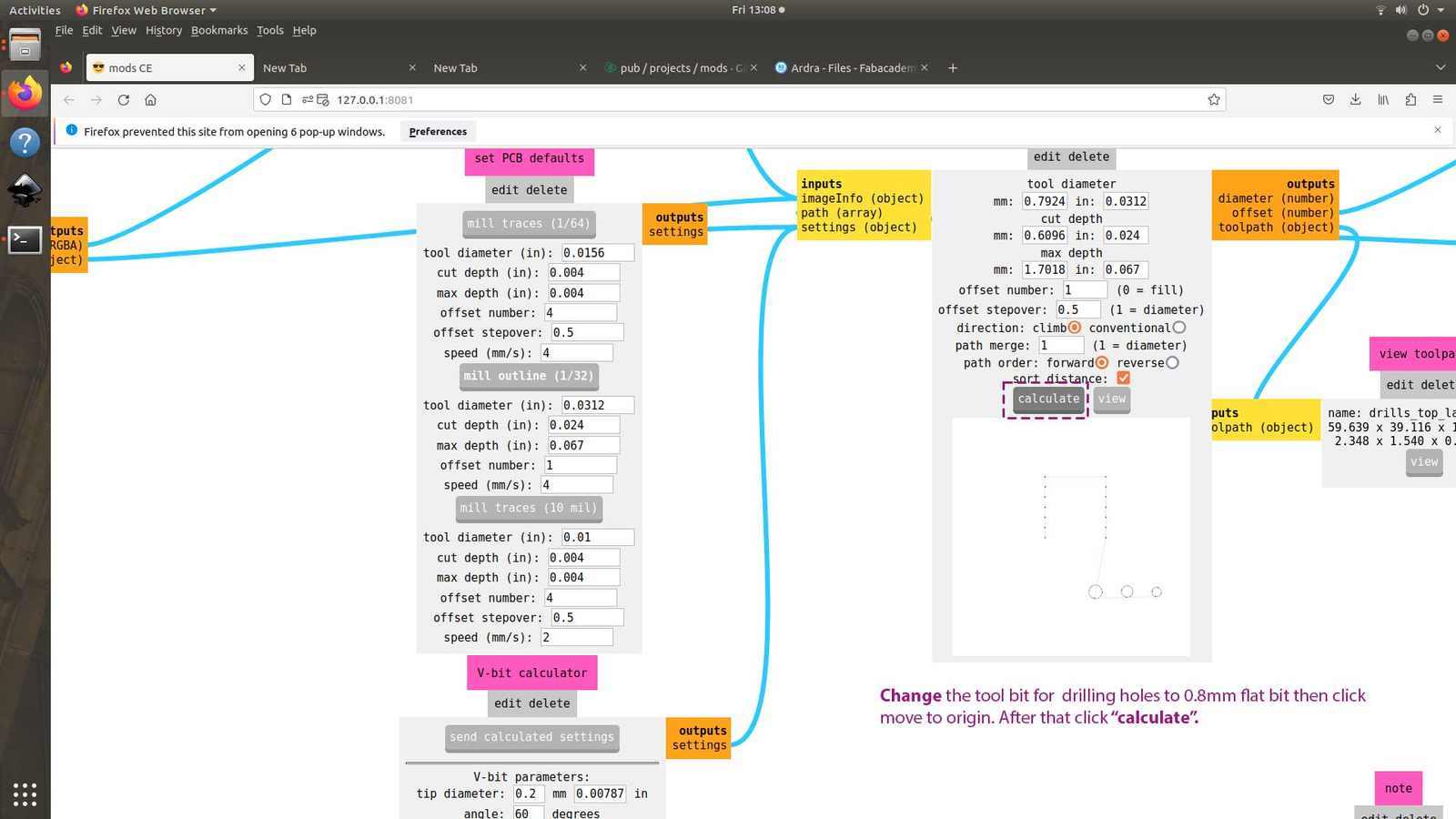Open the Show Applications grid

(x=25, y=794)
